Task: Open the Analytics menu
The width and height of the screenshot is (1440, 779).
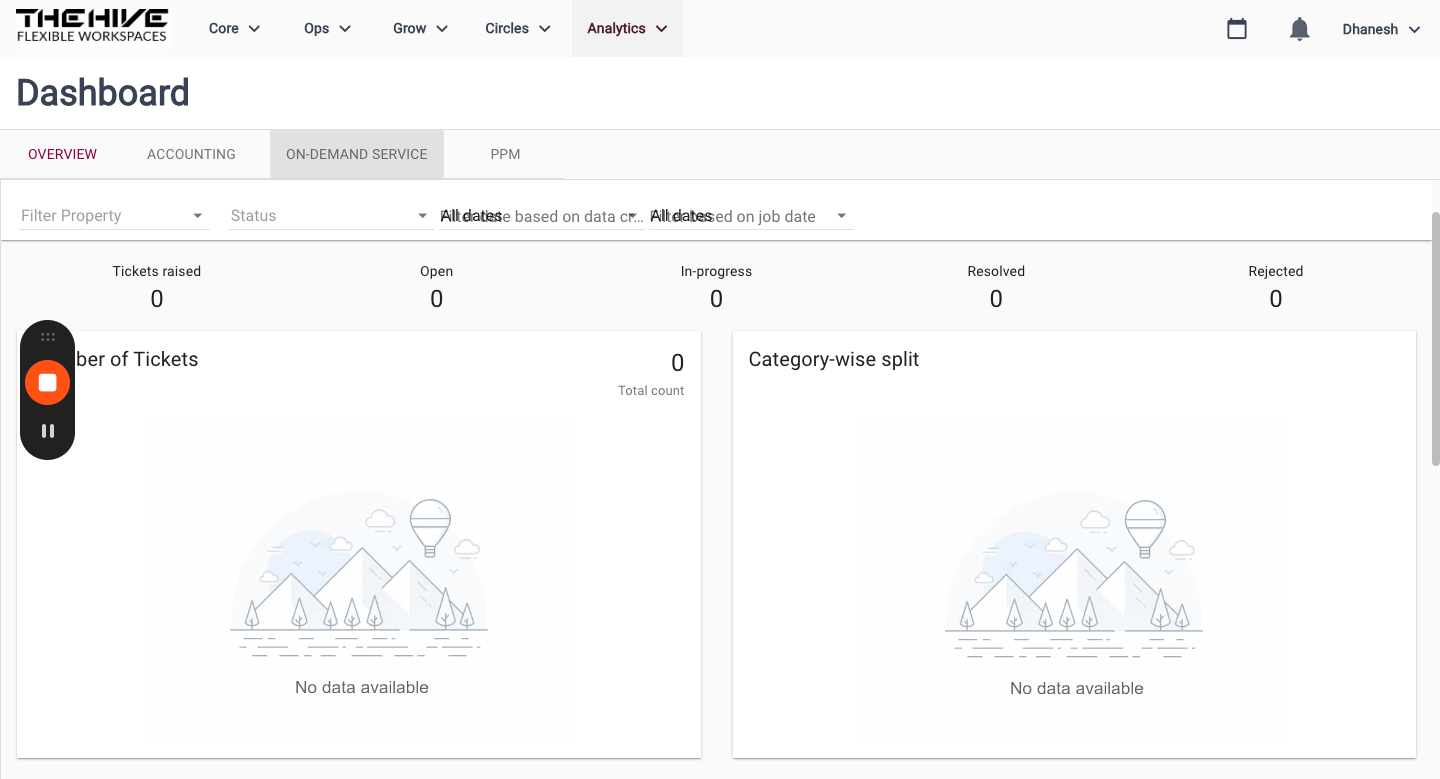Action: [627, 28]
